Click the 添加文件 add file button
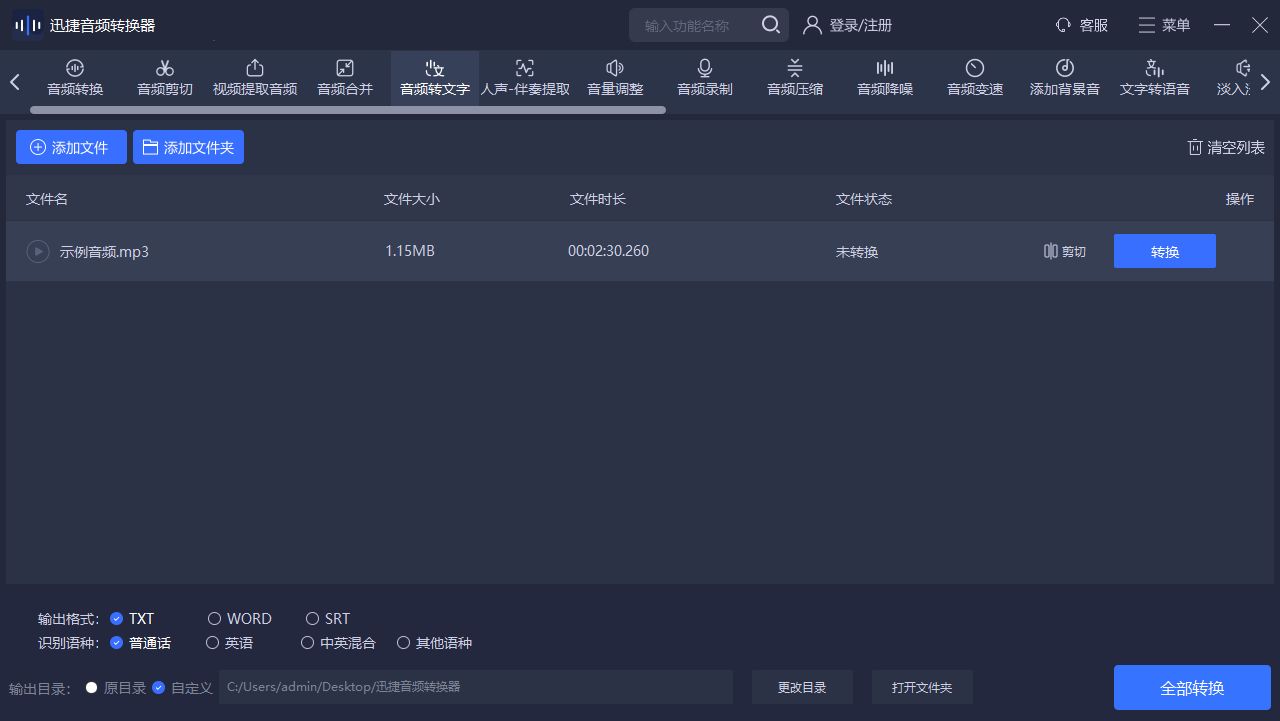The height and width of the screenshot is (721, 1280). (x=71, y=147)
